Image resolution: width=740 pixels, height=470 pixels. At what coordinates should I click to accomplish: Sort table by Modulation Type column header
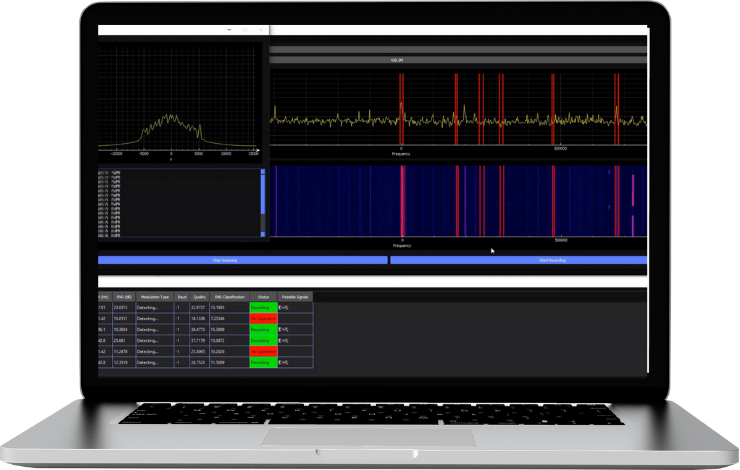pos(154,297)
